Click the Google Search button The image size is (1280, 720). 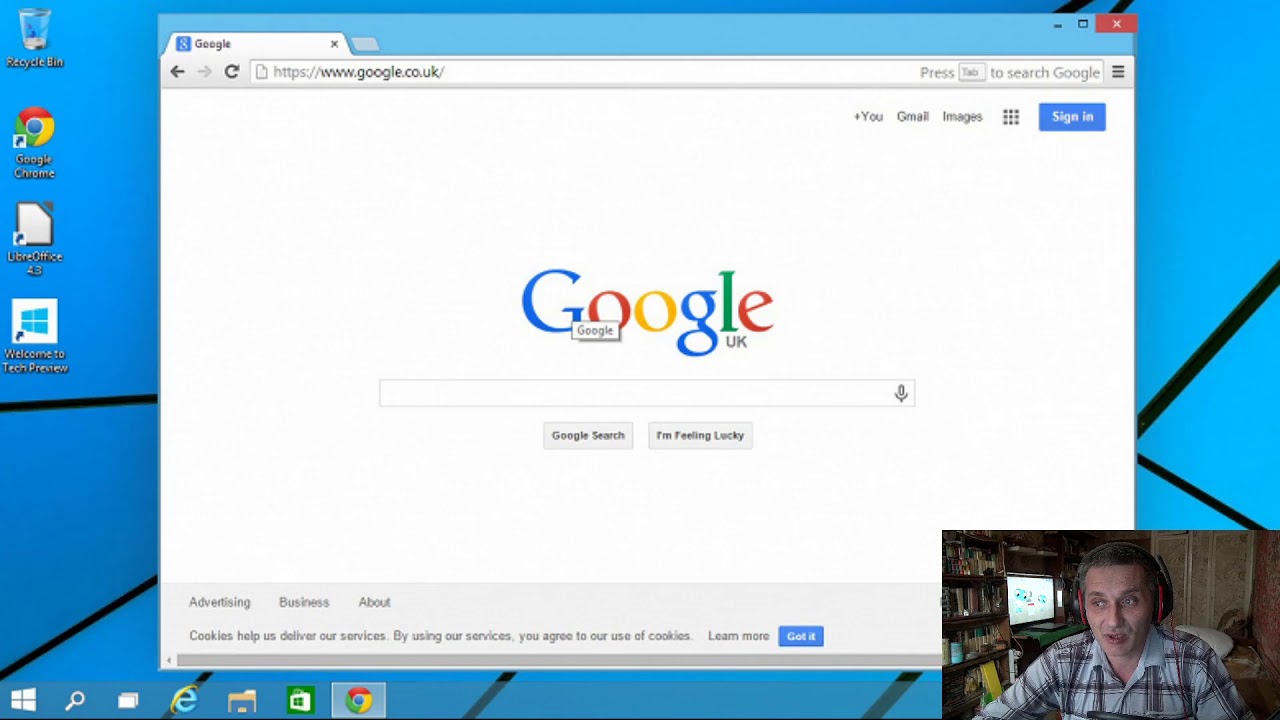coord(588,435)
